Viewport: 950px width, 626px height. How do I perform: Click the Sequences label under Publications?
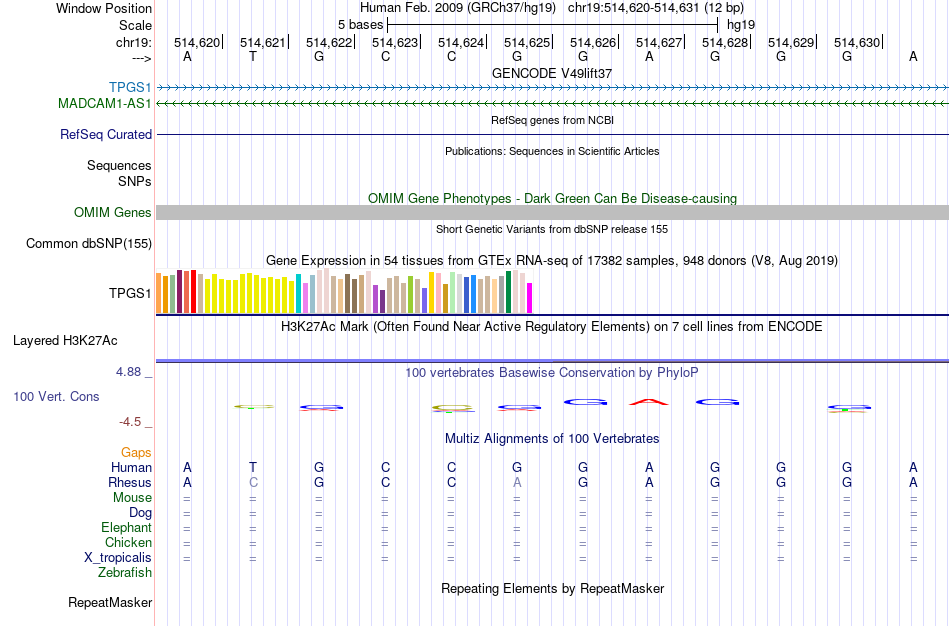pyautogui.click(x=119, y=165)
